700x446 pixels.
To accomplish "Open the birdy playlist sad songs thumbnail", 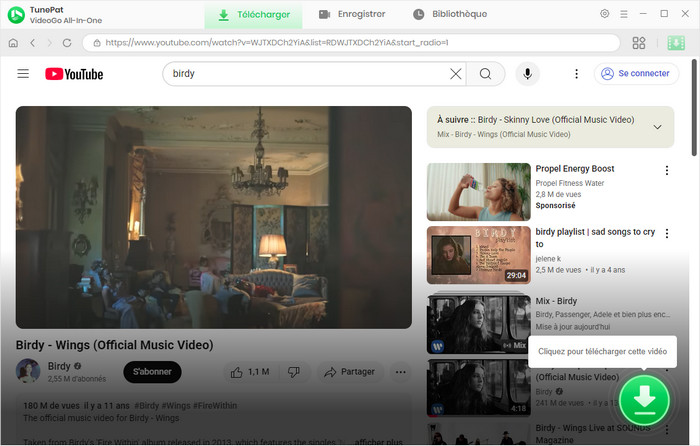I will (x=478, y=255).
